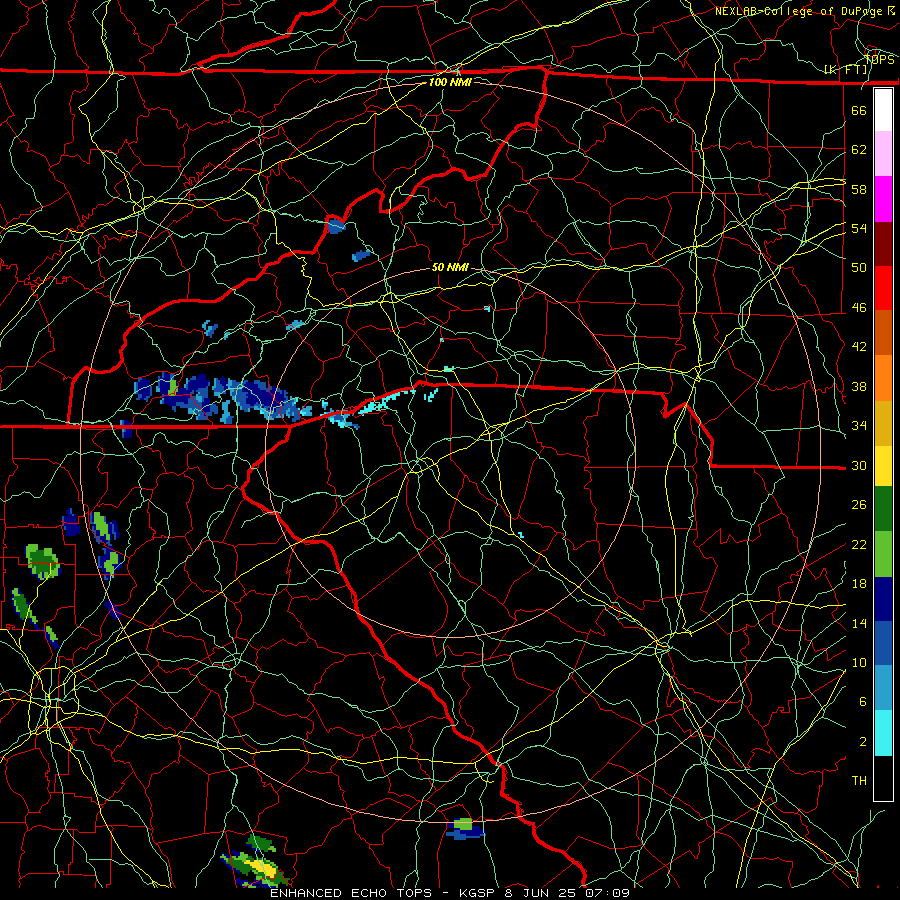Click the cyan legend swatch near 2
Screen dimensions: 900x900
[883, 733]
